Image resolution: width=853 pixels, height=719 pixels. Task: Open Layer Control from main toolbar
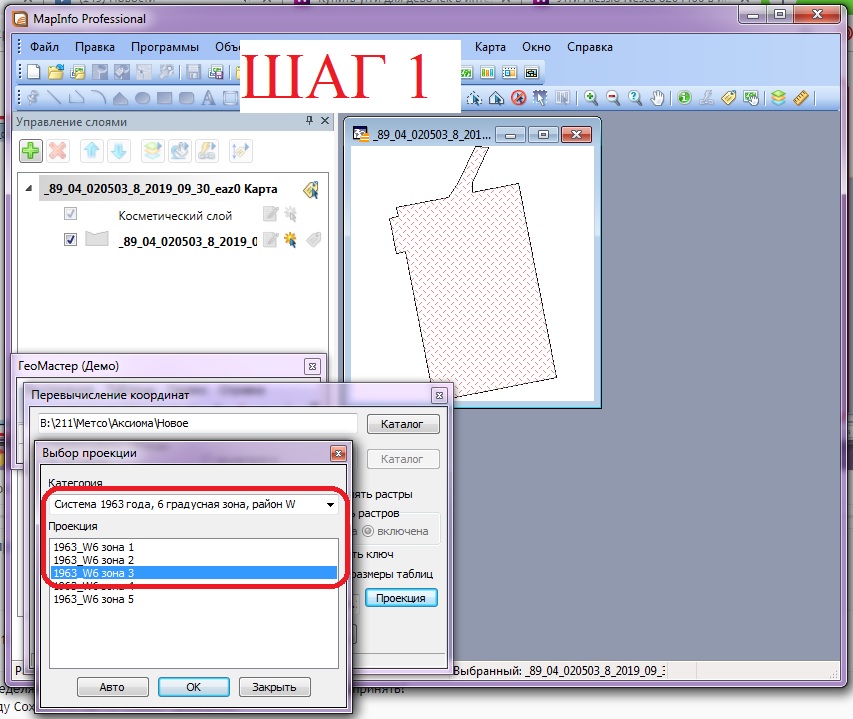[x=778, y=98]
